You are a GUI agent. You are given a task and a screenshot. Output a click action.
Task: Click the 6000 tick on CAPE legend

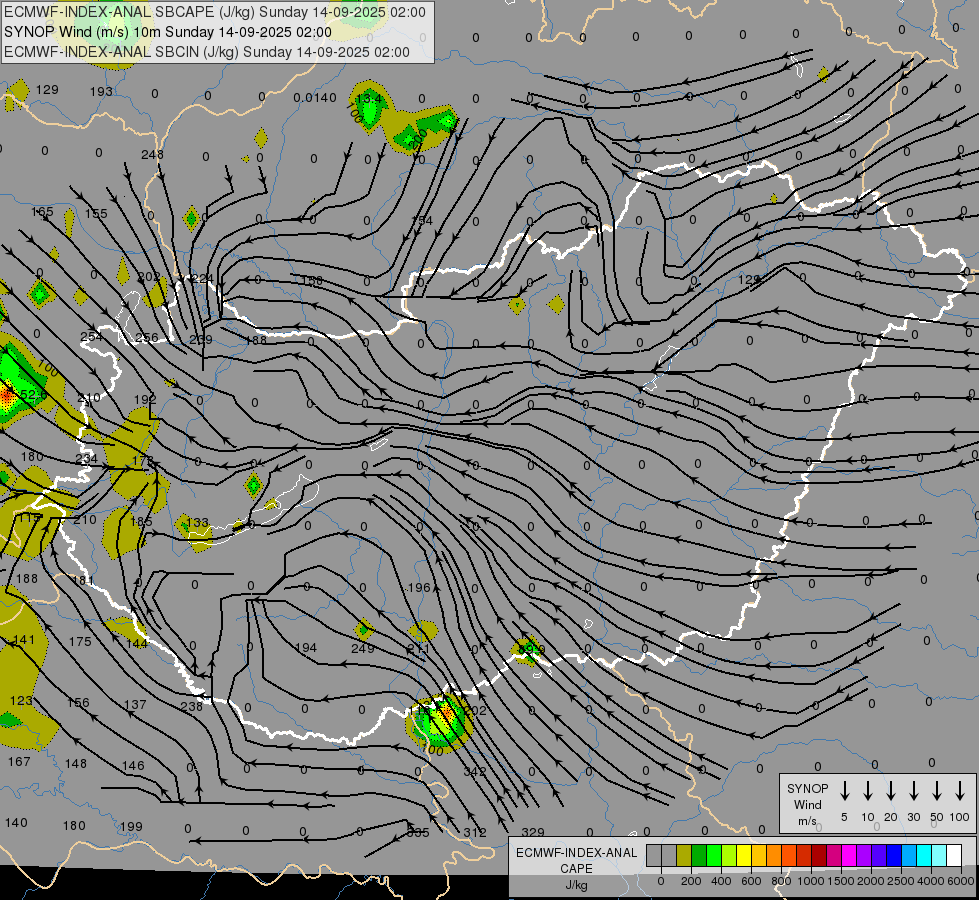[x=960, y=881]
